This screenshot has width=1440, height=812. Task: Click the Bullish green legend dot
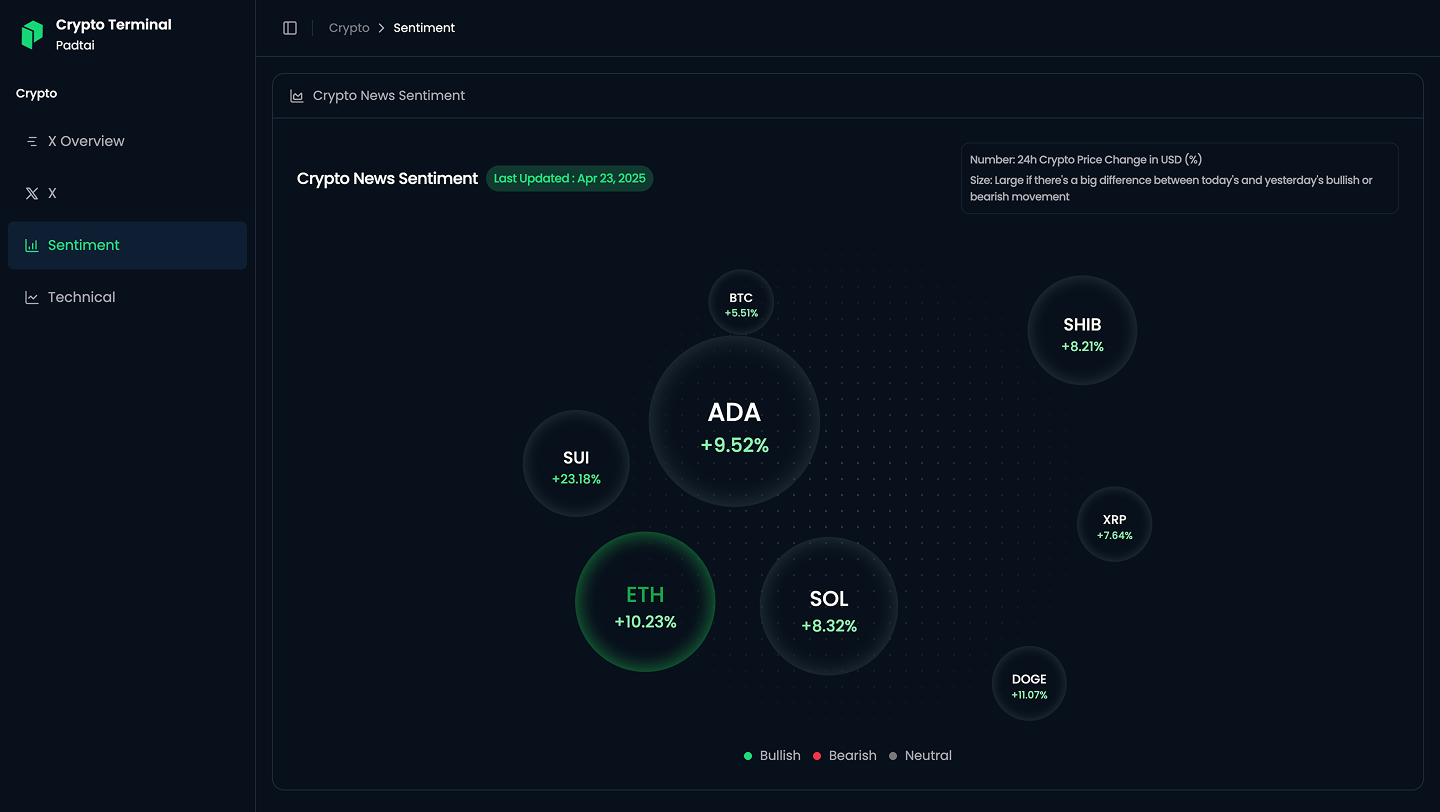pyautogui.click(x=746, y=756)
